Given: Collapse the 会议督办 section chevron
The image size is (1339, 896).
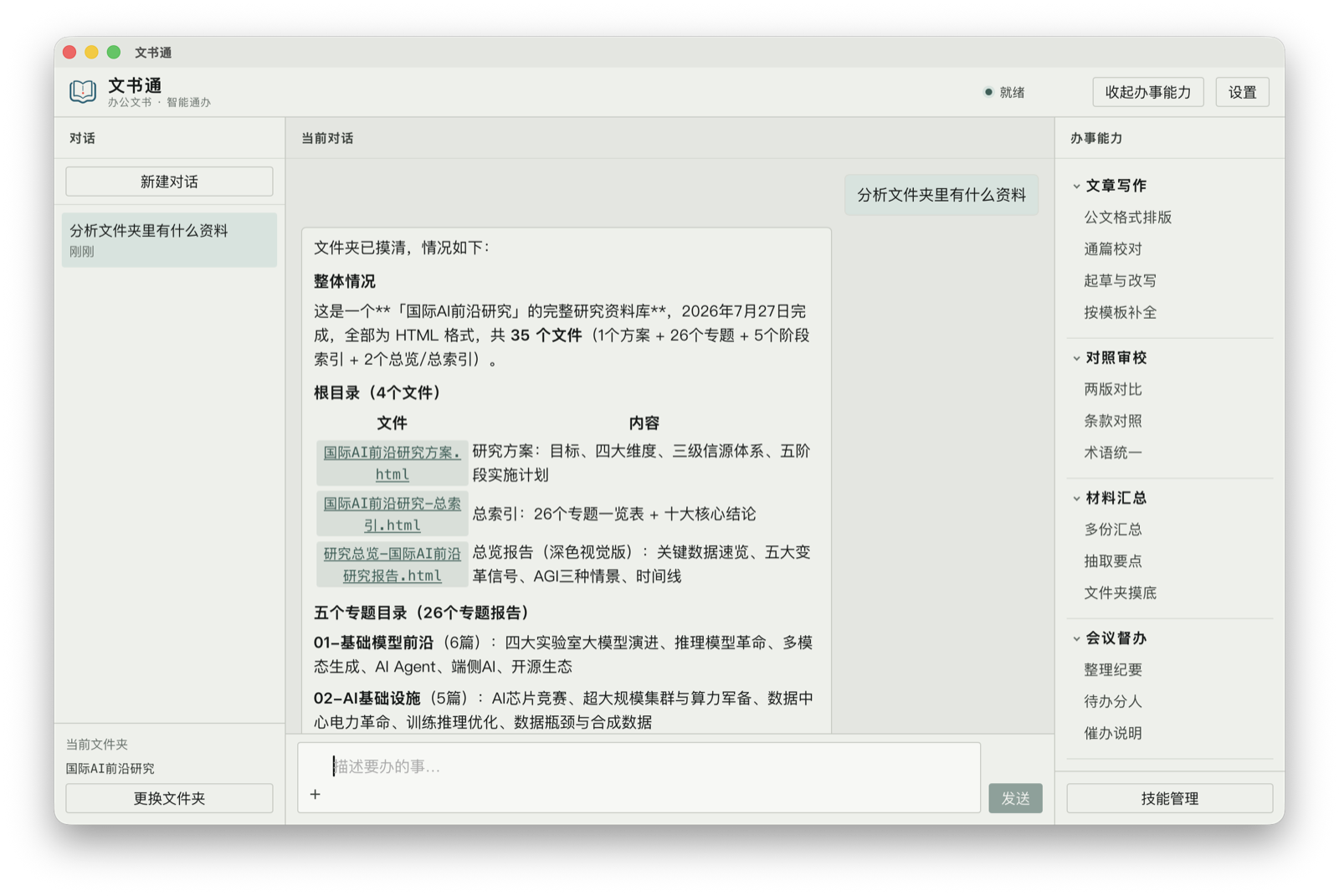Looking at the screenshot, I should [1077, 638].
